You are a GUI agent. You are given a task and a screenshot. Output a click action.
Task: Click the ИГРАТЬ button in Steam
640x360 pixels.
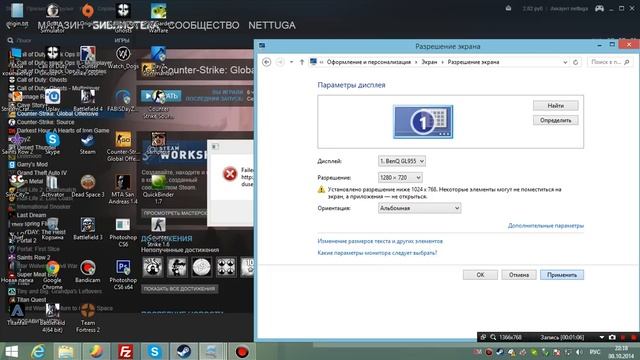point(160,96)
